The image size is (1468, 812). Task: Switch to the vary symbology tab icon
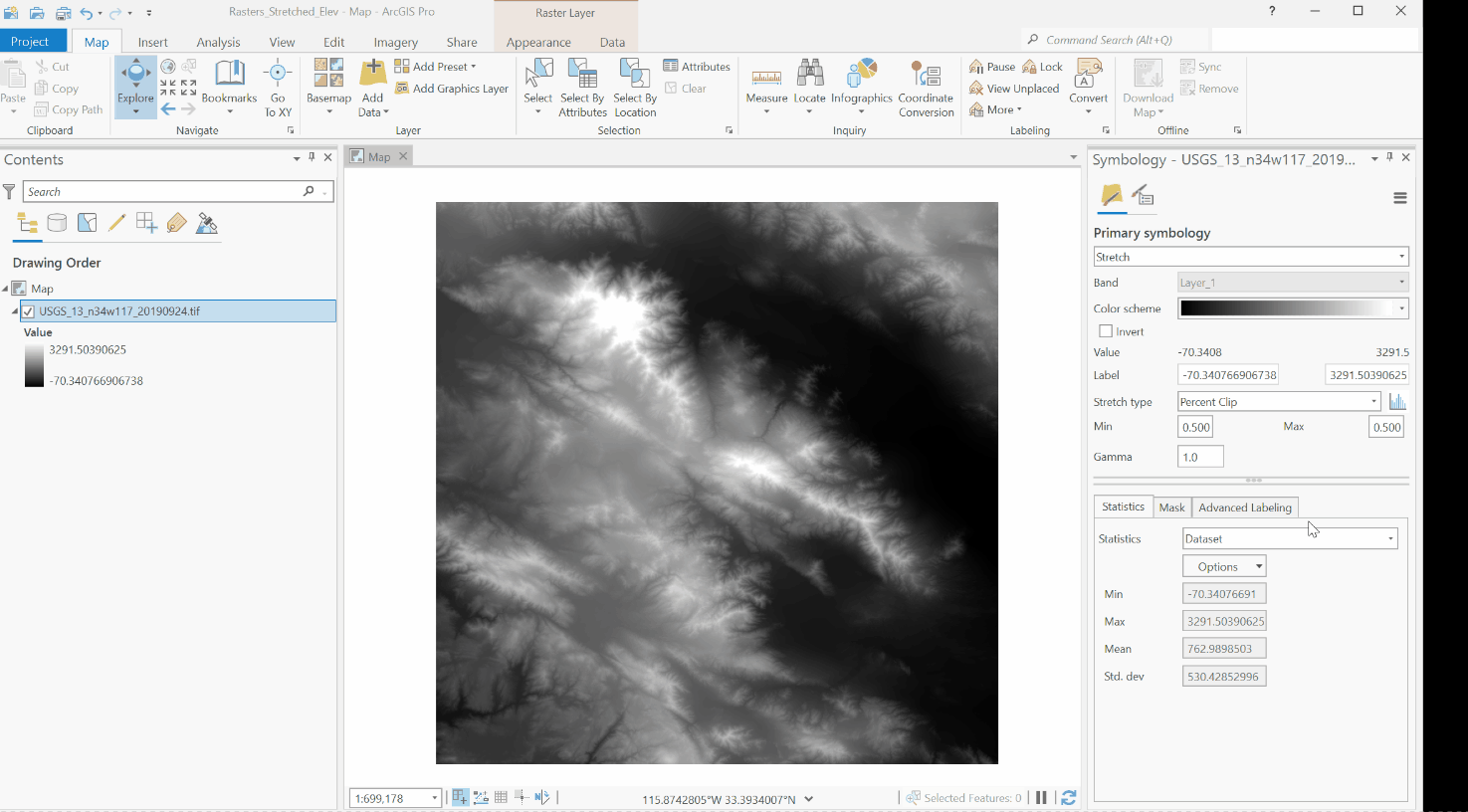(x=1143, y=196)
